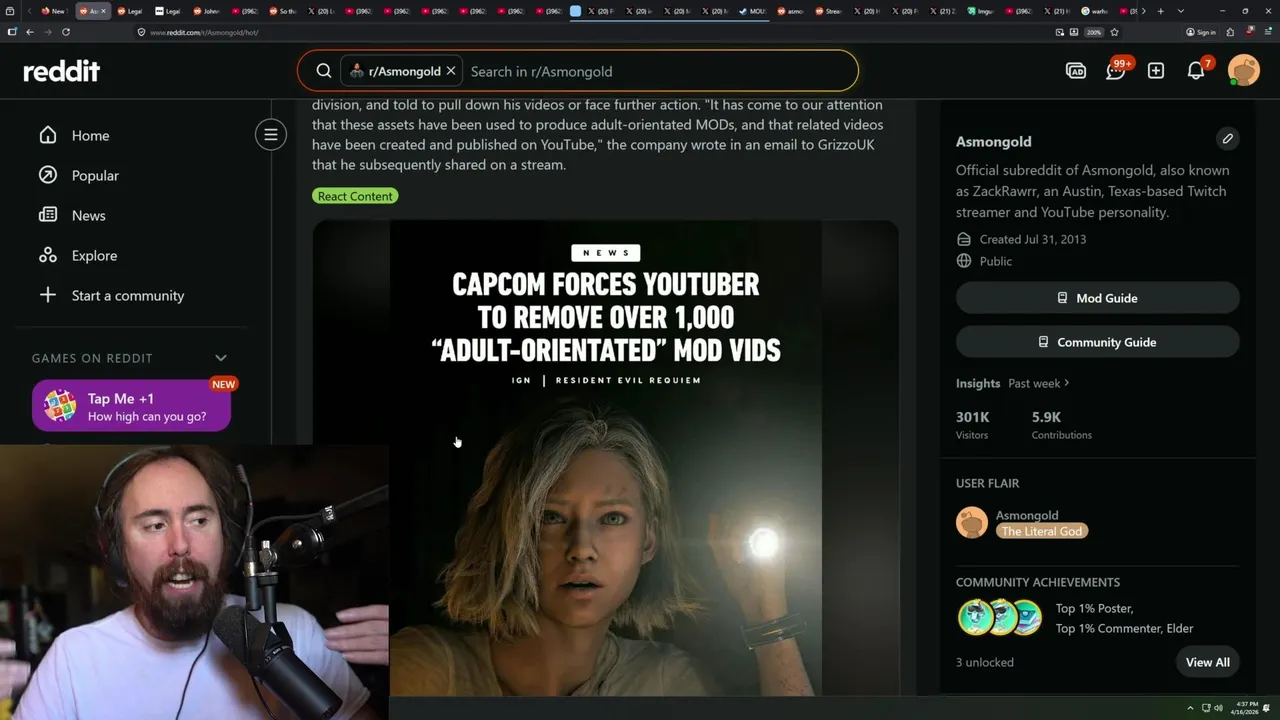Click the 5.9K Contributions stat

(1062, 425)
